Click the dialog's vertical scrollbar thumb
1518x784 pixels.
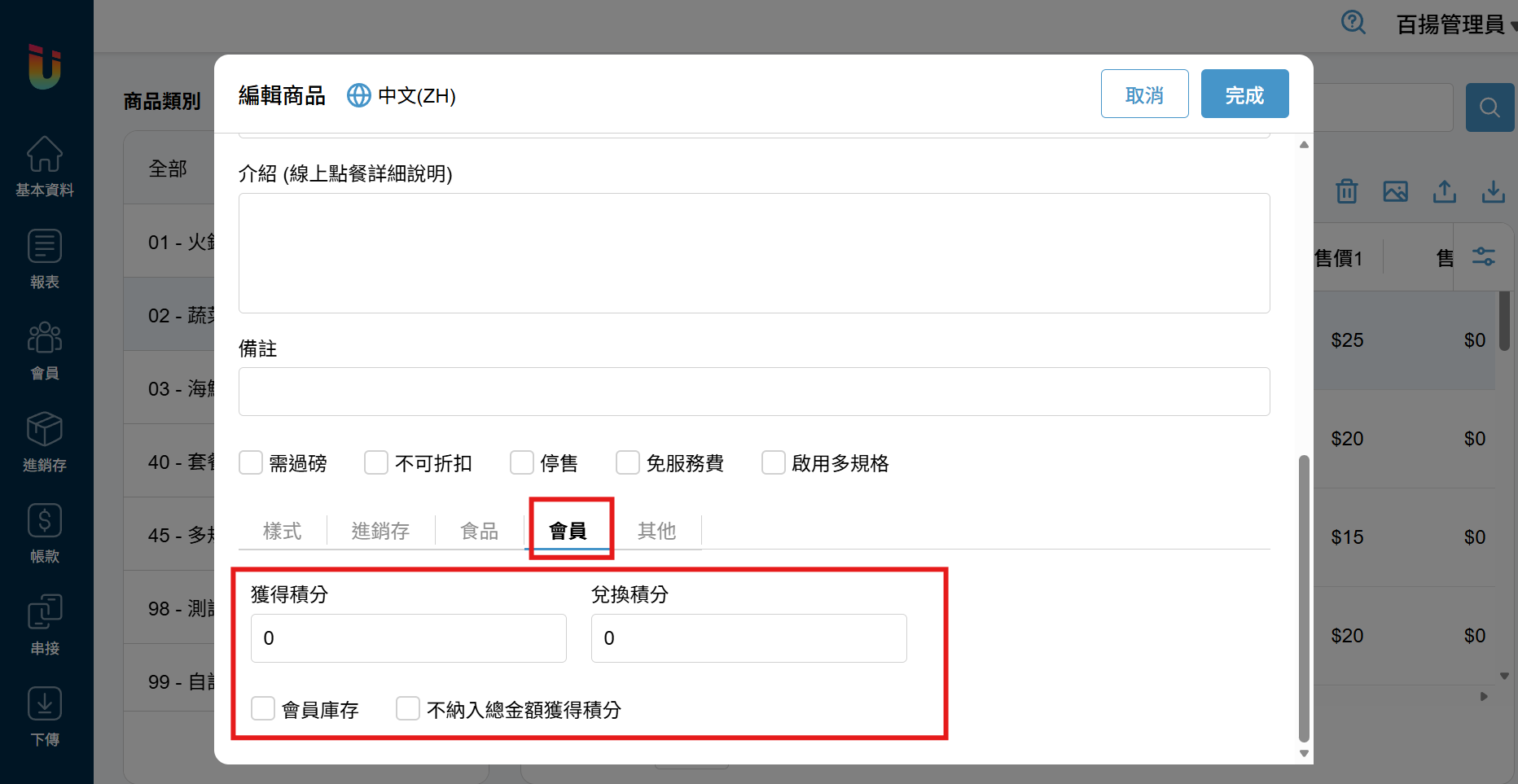[x=1304, y=598]
